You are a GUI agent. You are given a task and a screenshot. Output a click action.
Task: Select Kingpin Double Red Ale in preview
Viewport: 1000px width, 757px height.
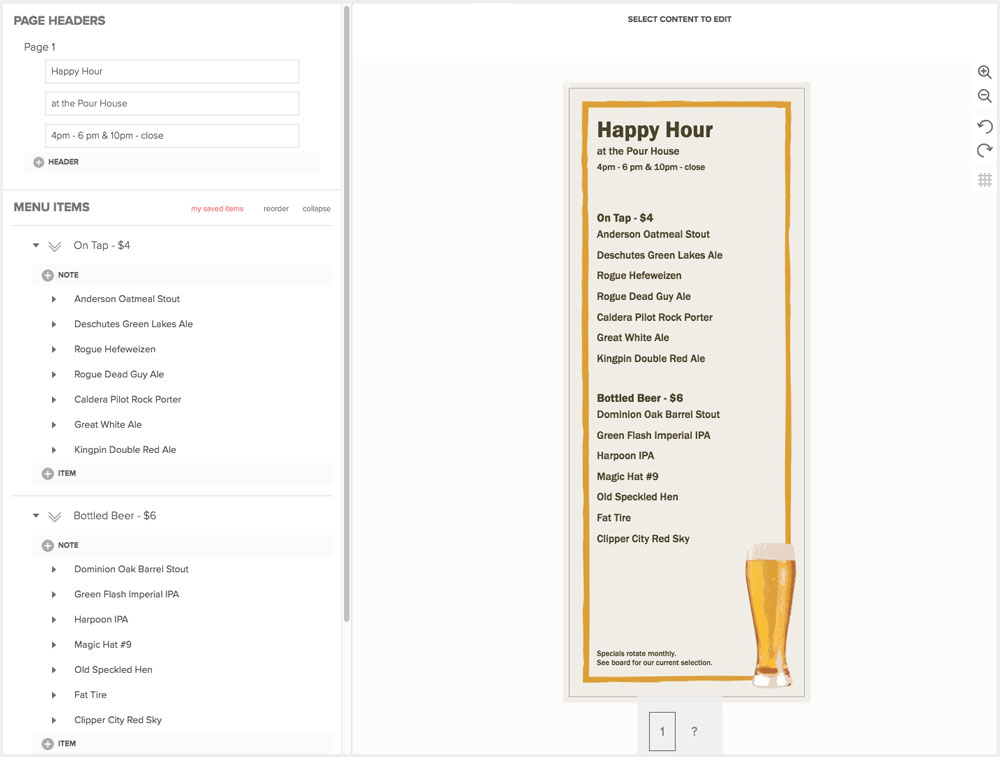click(651, 358)
